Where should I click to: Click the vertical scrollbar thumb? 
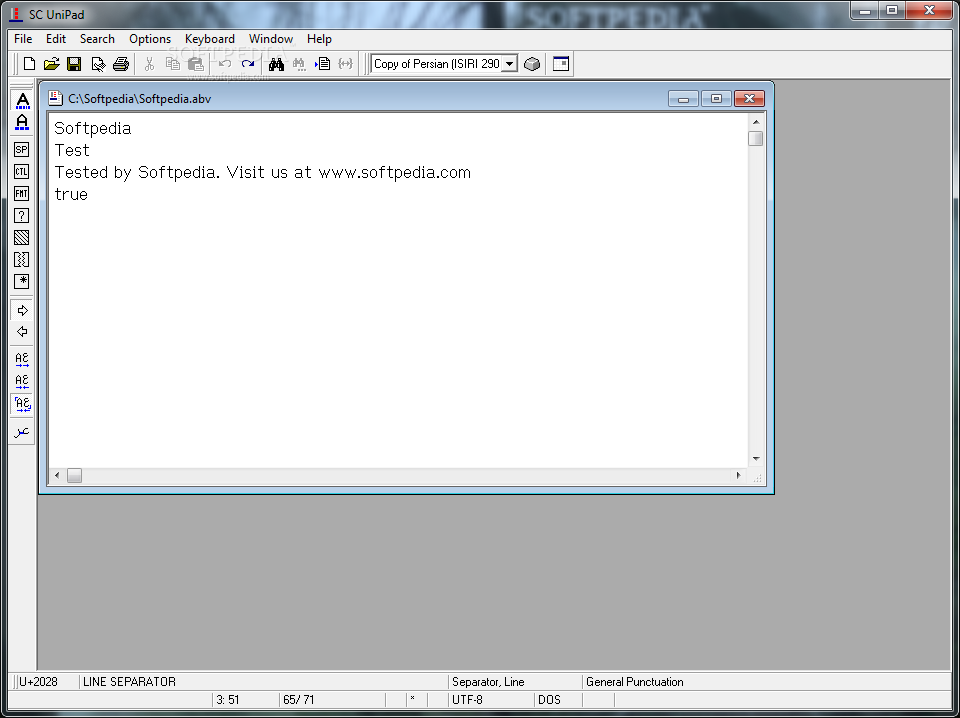pyautogui.click(x=756, y=138)
